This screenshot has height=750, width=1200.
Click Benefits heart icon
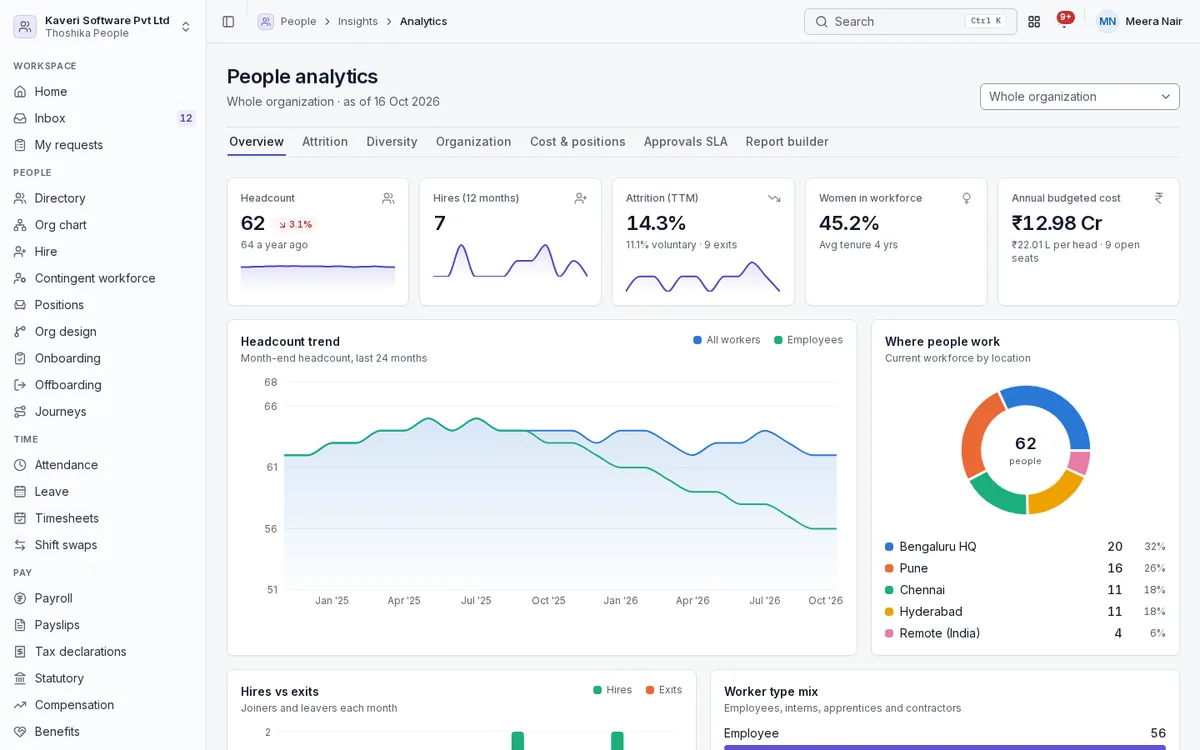tap(20, 732)
